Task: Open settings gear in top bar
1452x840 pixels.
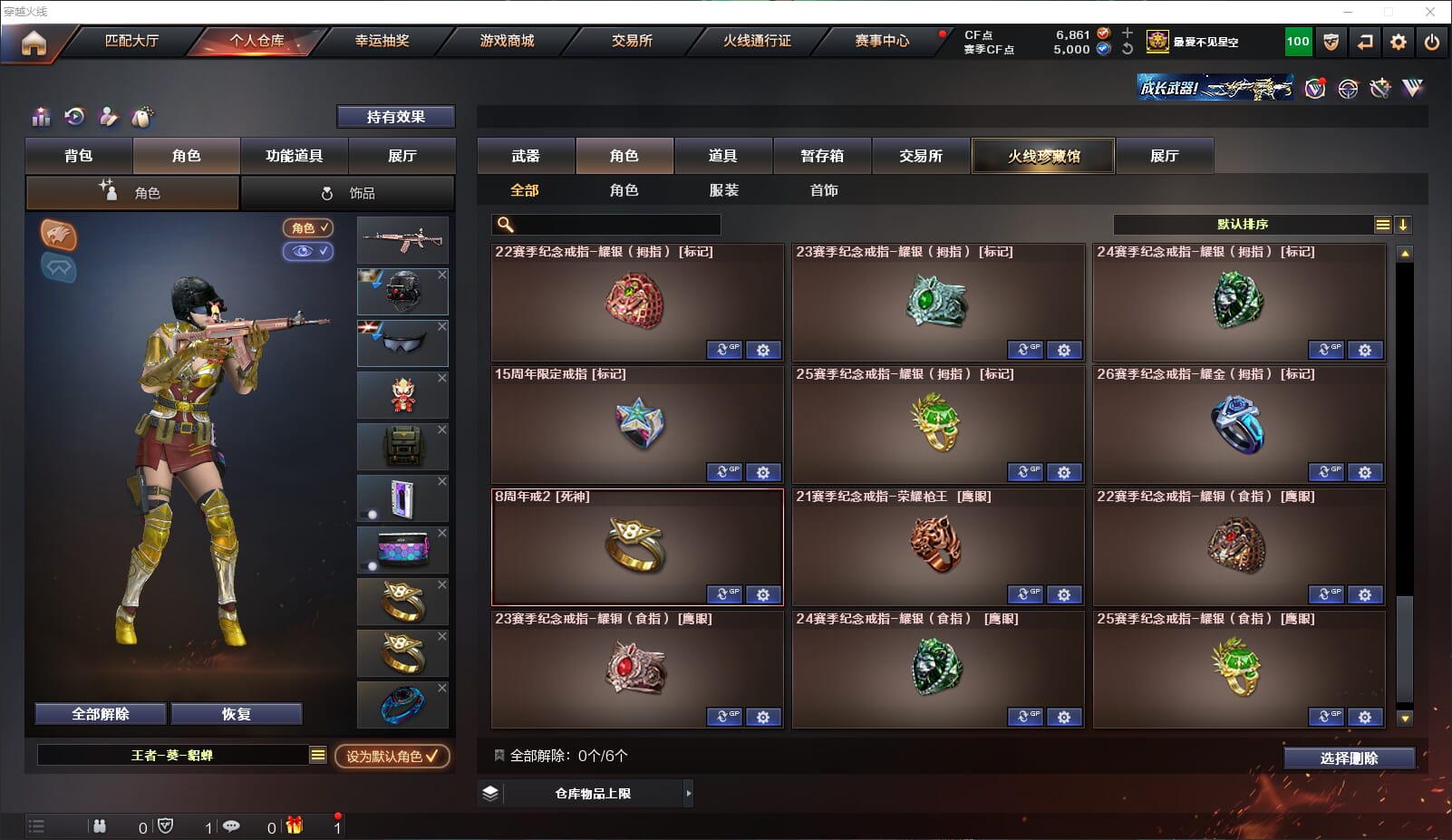Action: coord(1399,42)
